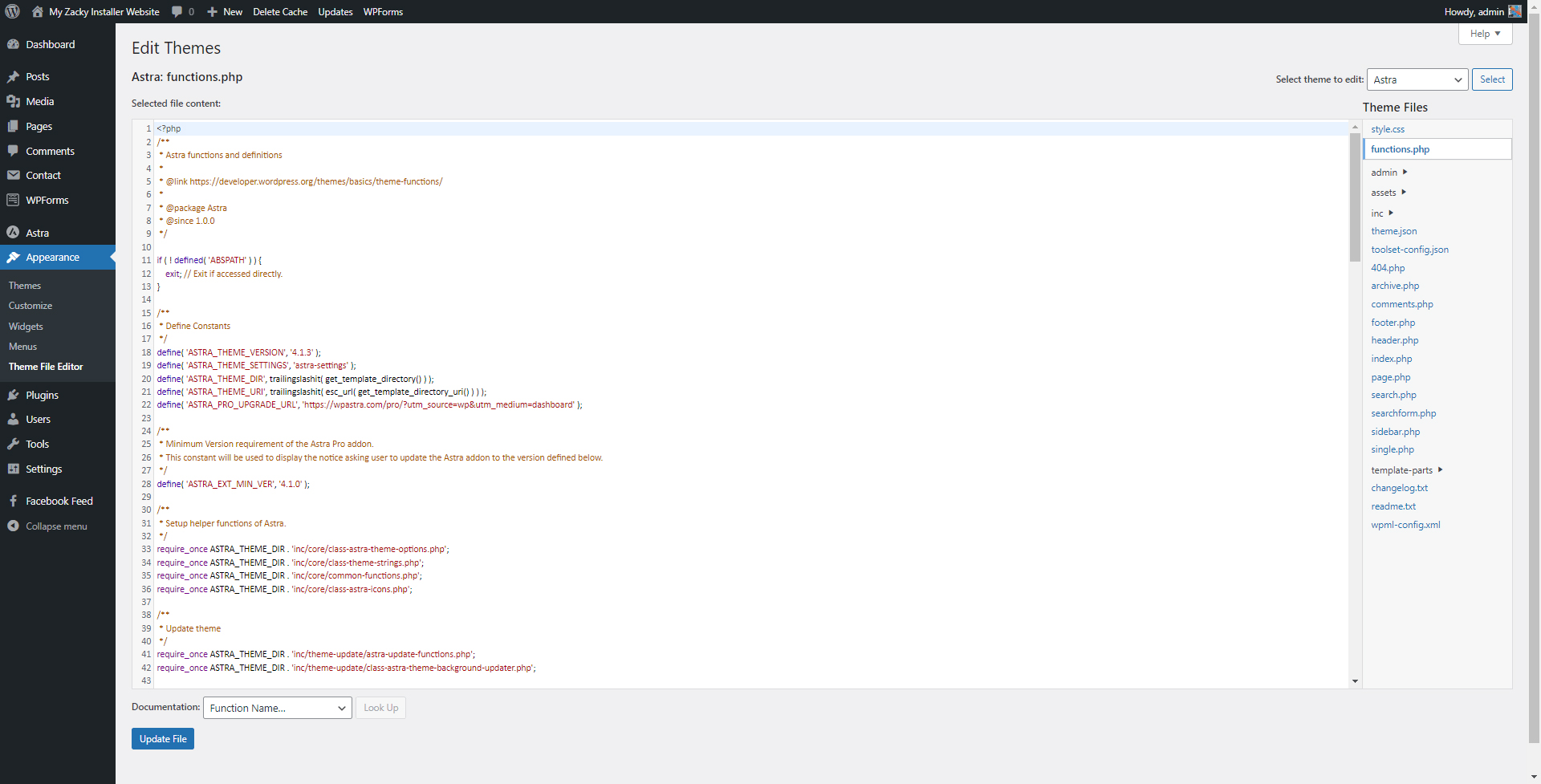Open searchform.php file

[x=1404, y=413]
